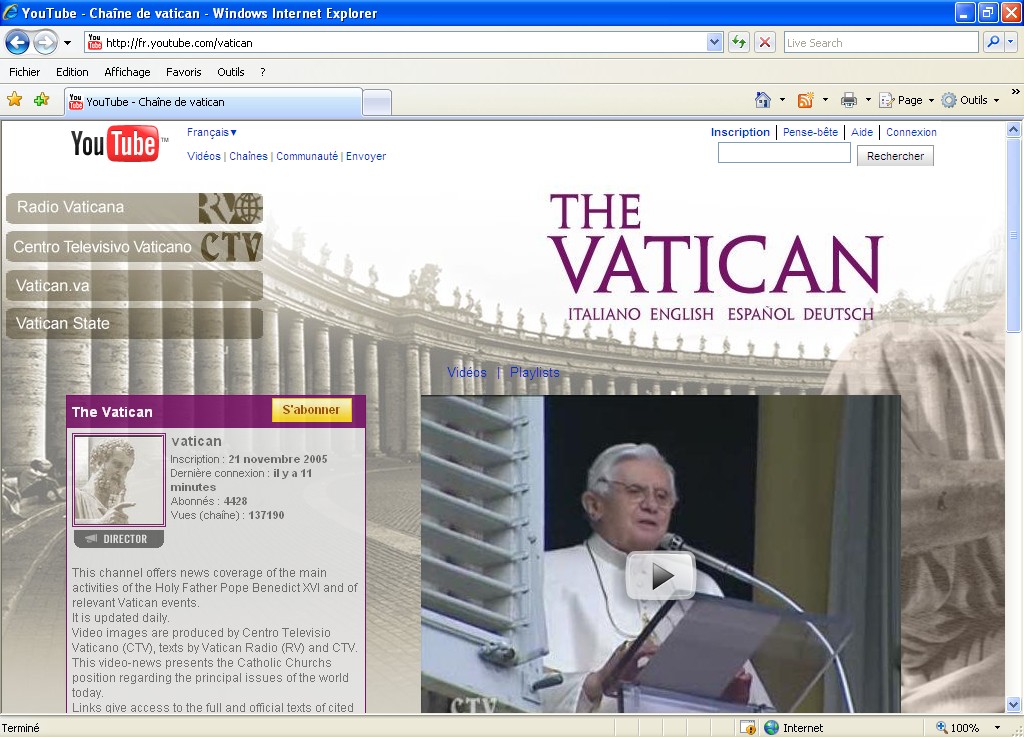Open a new blank tab
This screenshot has height=737, width=1024.
pos(377,103)
